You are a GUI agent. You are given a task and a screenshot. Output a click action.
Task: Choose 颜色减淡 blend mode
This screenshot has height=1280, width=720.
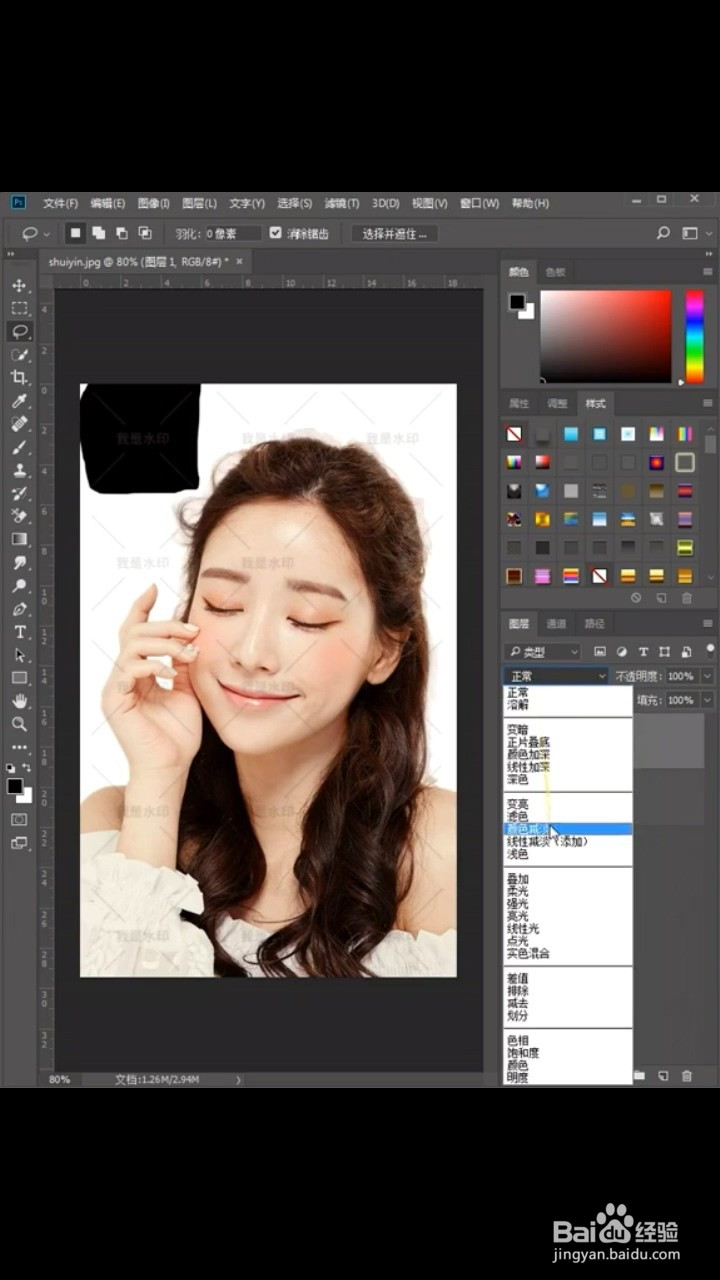coord(567,829)
